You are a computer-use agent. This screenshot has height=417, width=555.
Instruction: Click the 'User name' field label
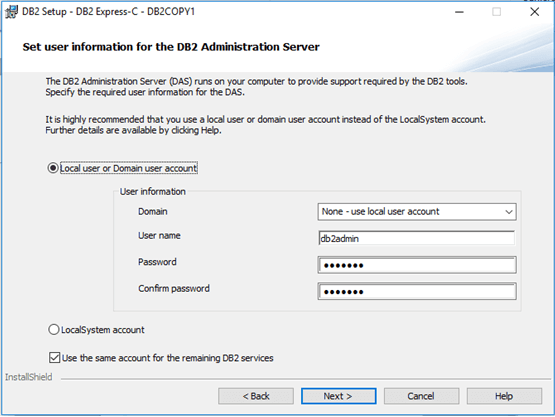click(159, 235)
